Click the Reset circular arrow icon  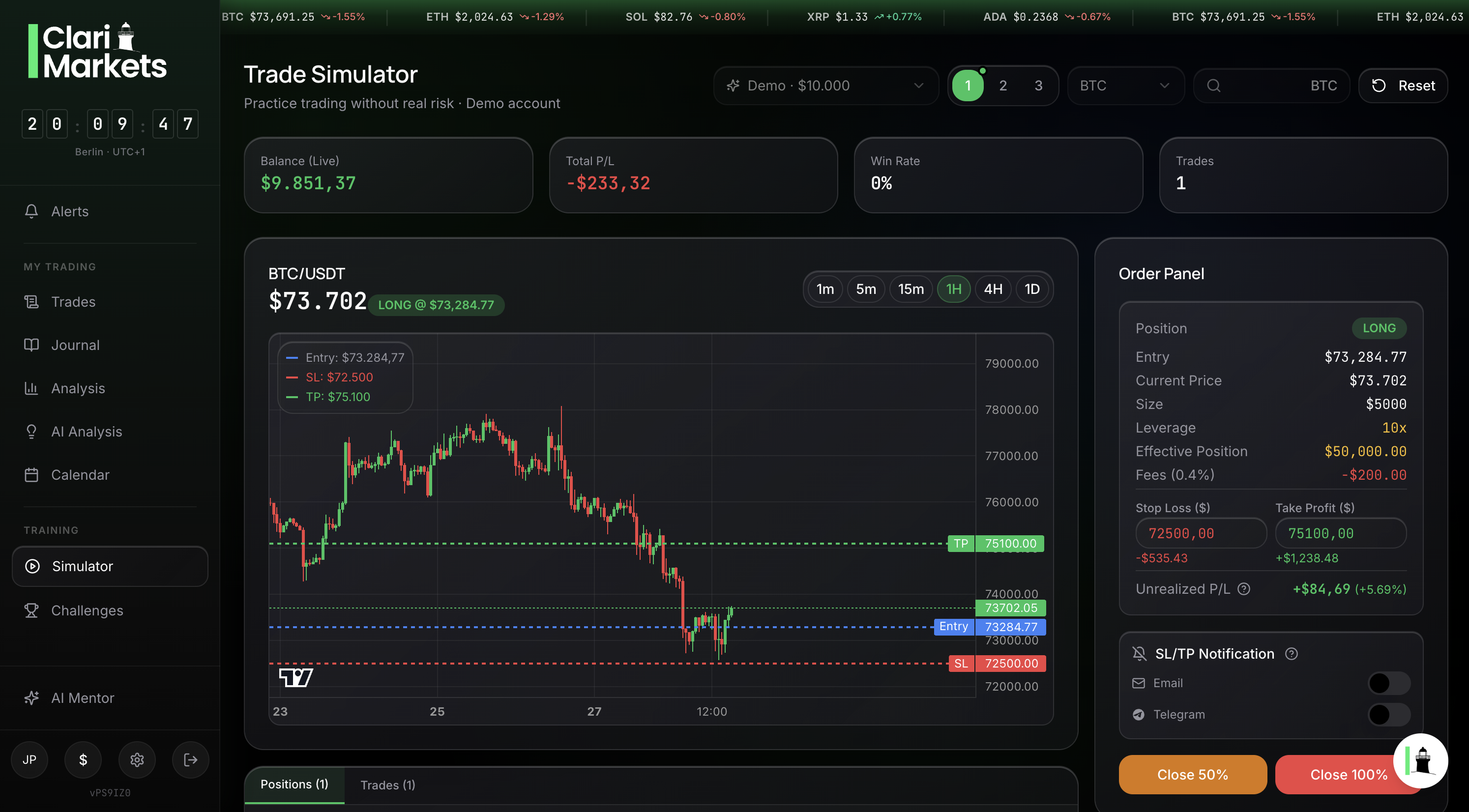pos(1379,86)
